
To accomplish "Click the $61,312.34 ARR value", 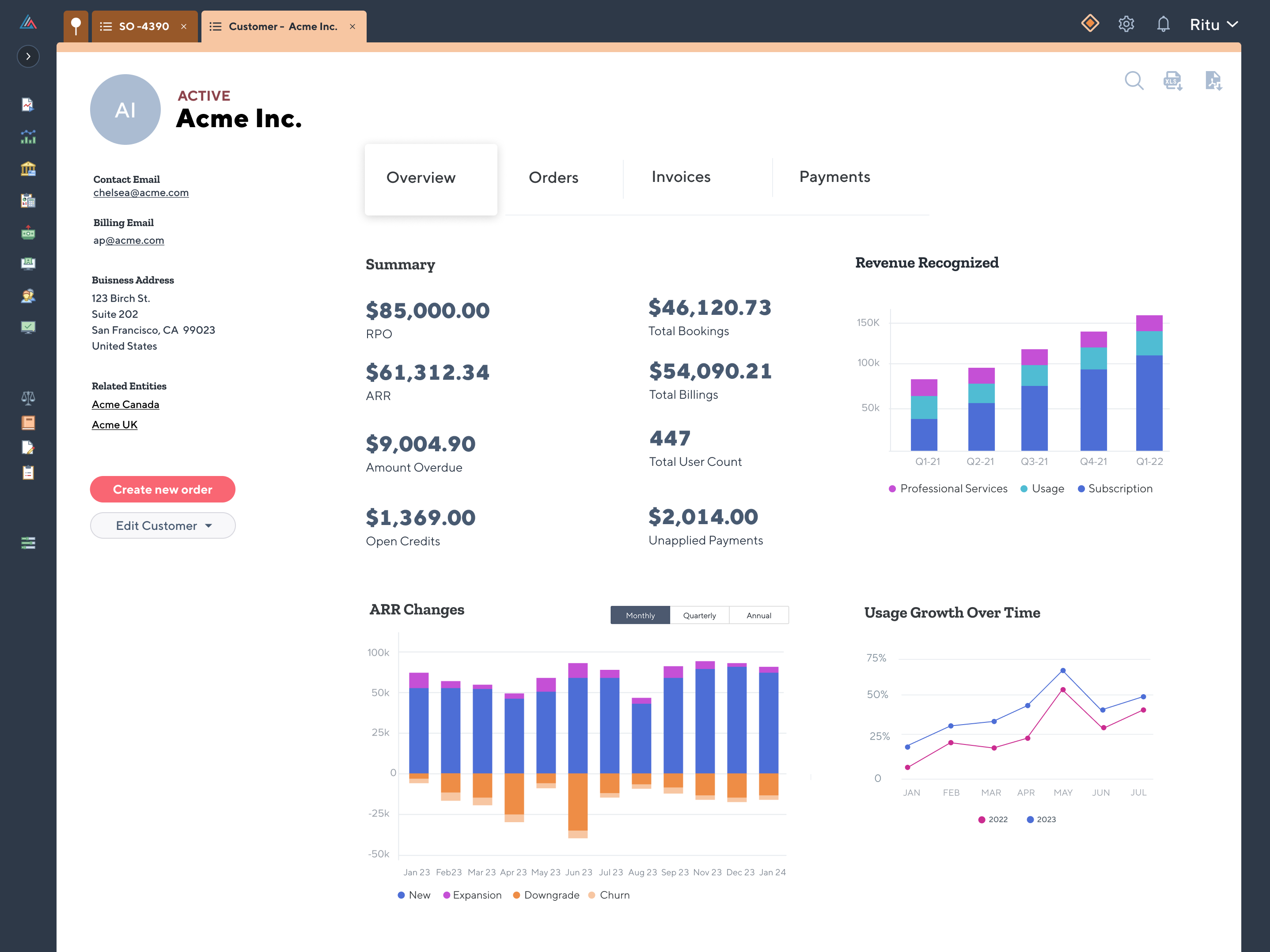I will tap(428, 372).
